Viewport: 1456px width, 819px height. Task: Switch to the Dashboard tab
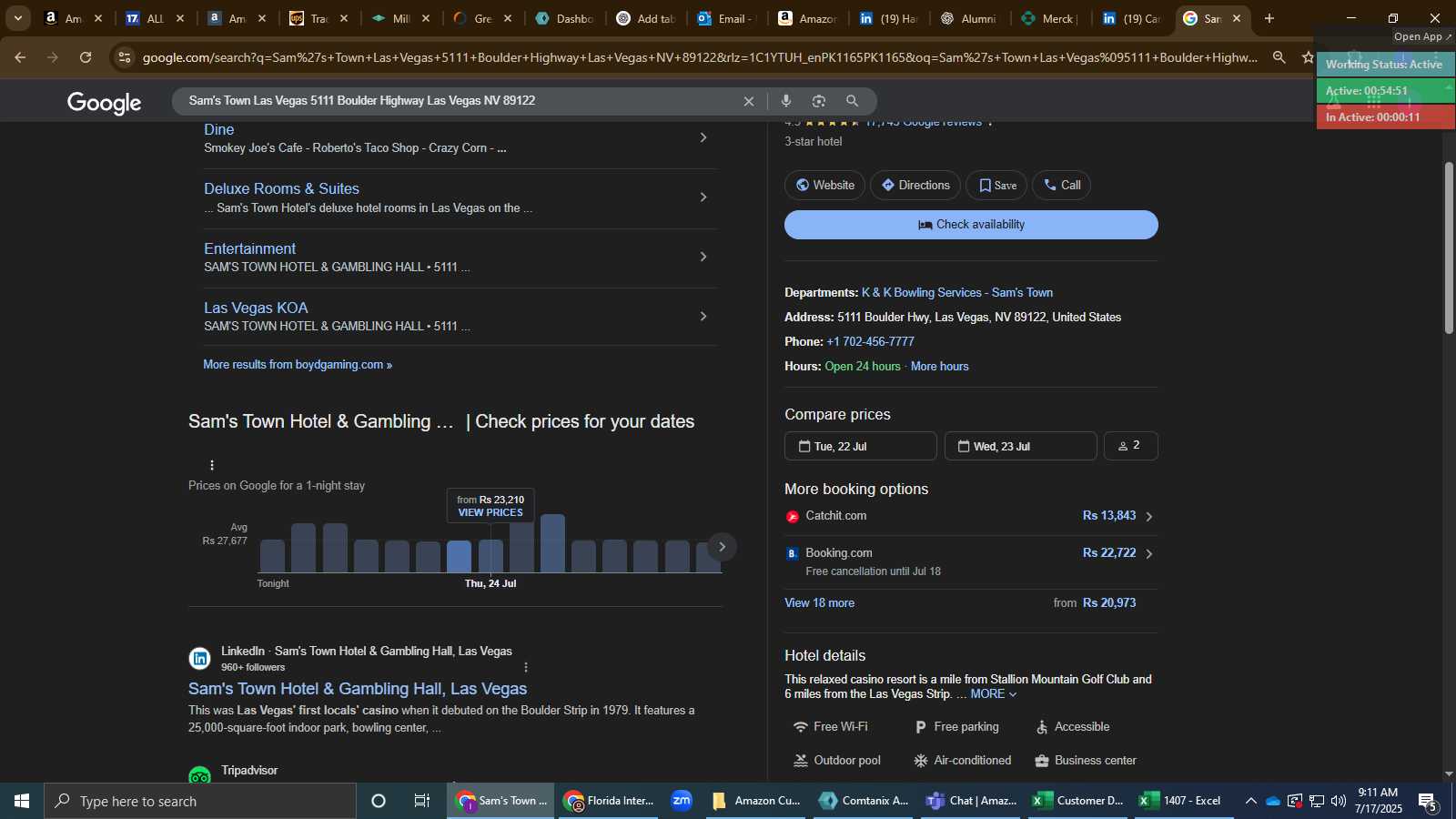[564, 18]
